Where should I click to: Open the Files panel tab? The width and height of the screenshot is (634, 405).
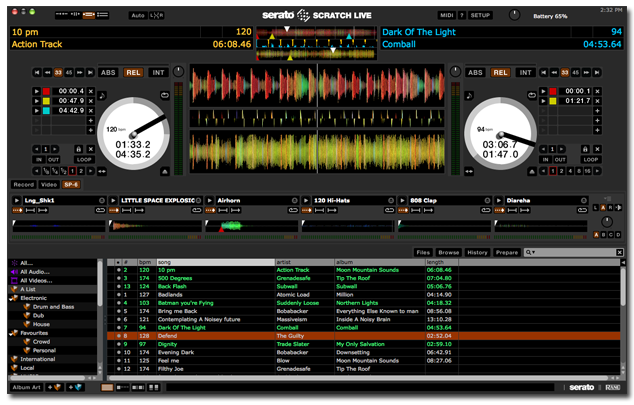423,253
